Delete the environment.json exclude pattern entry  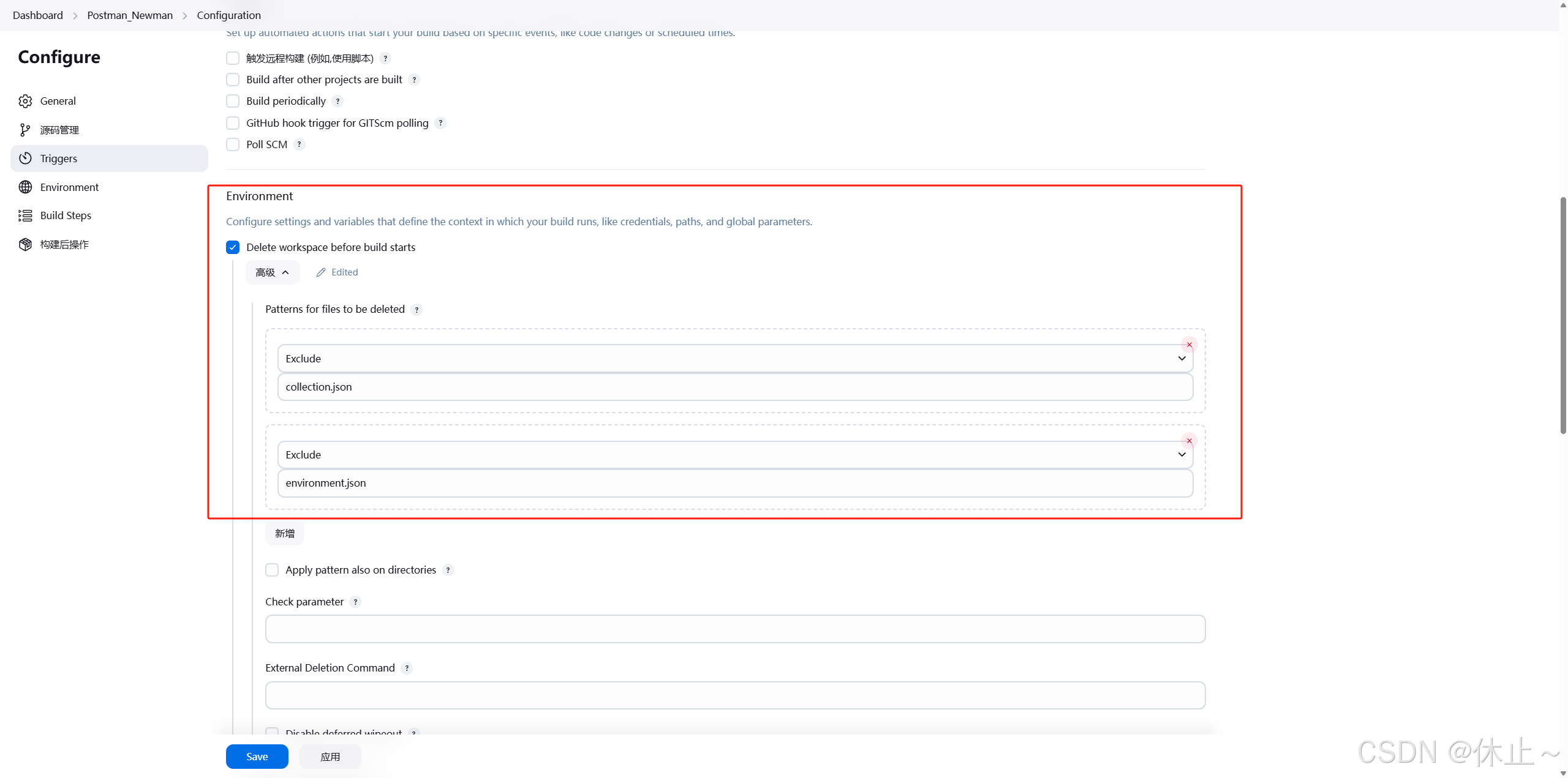coord(1189,441)
